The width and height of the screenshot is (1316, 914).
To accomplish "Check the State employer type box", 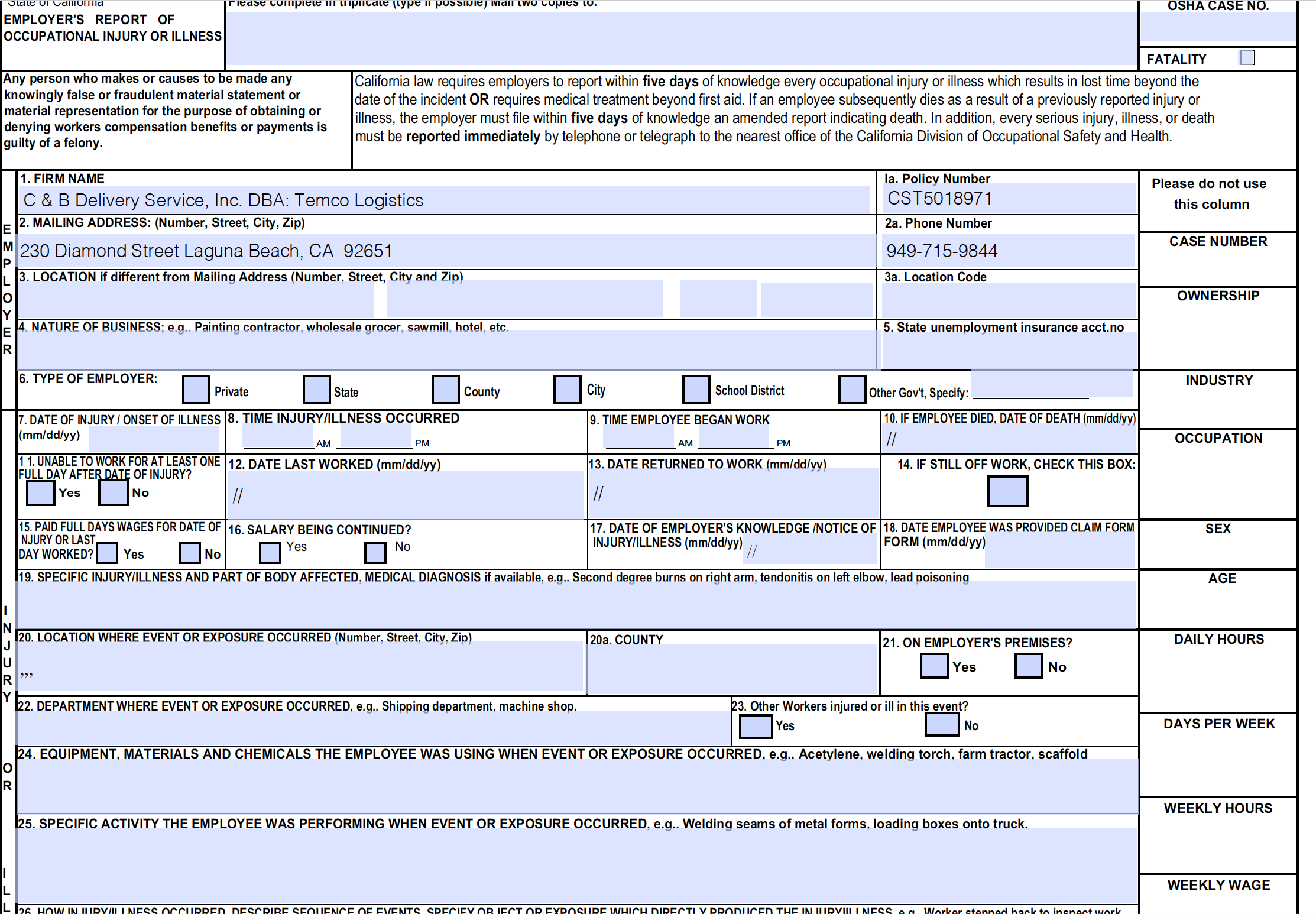I will point(317,390).
